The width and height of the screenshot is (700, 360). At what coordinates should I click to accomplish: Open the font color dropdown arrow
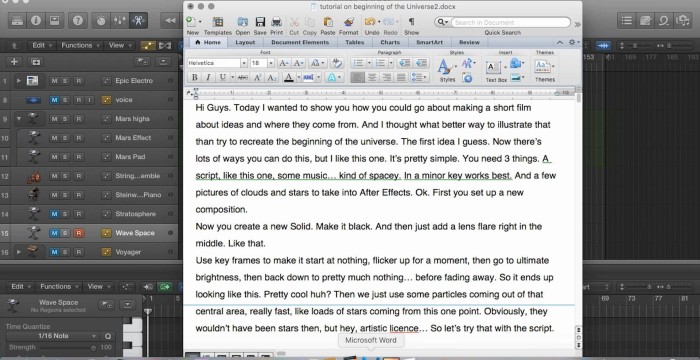coord(299,77)
